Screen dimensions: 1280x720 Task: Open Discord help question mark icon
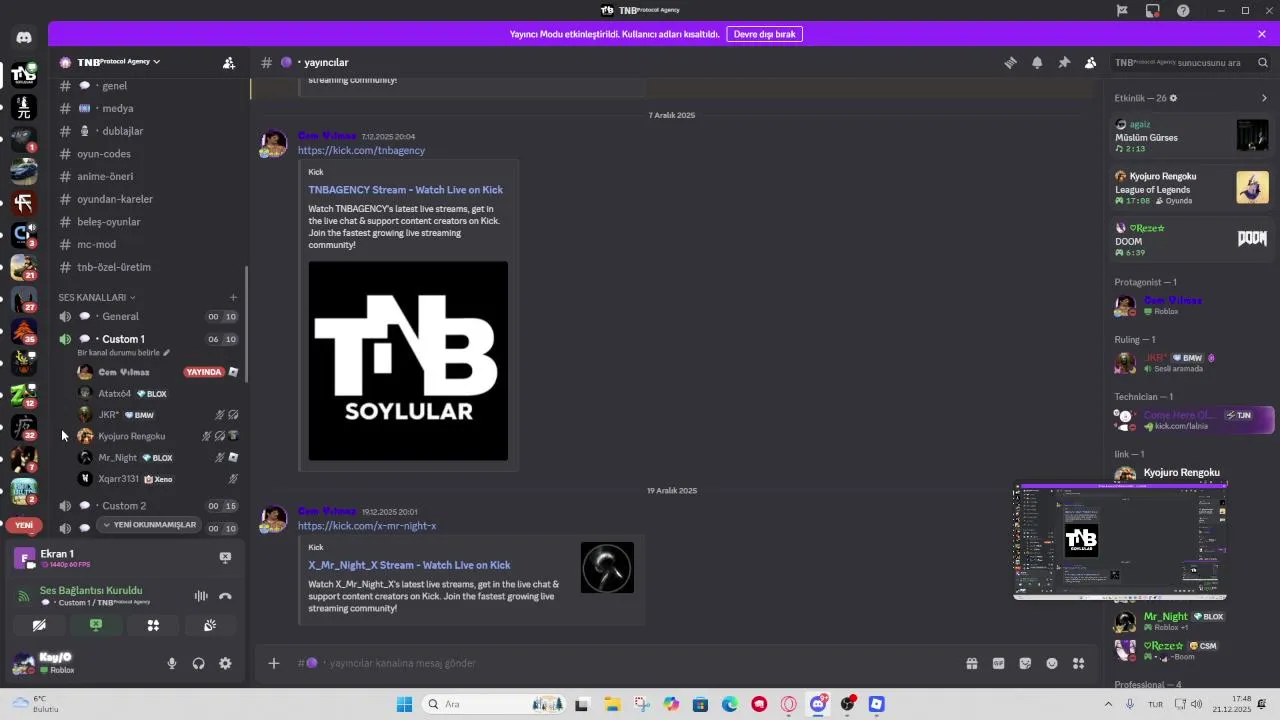click(1184, 10)
